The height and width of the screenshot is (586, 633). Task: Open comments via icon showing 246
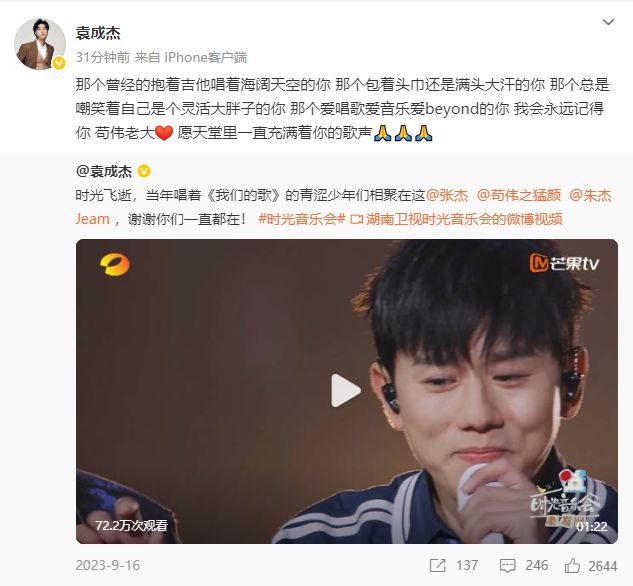pos(507,565)
